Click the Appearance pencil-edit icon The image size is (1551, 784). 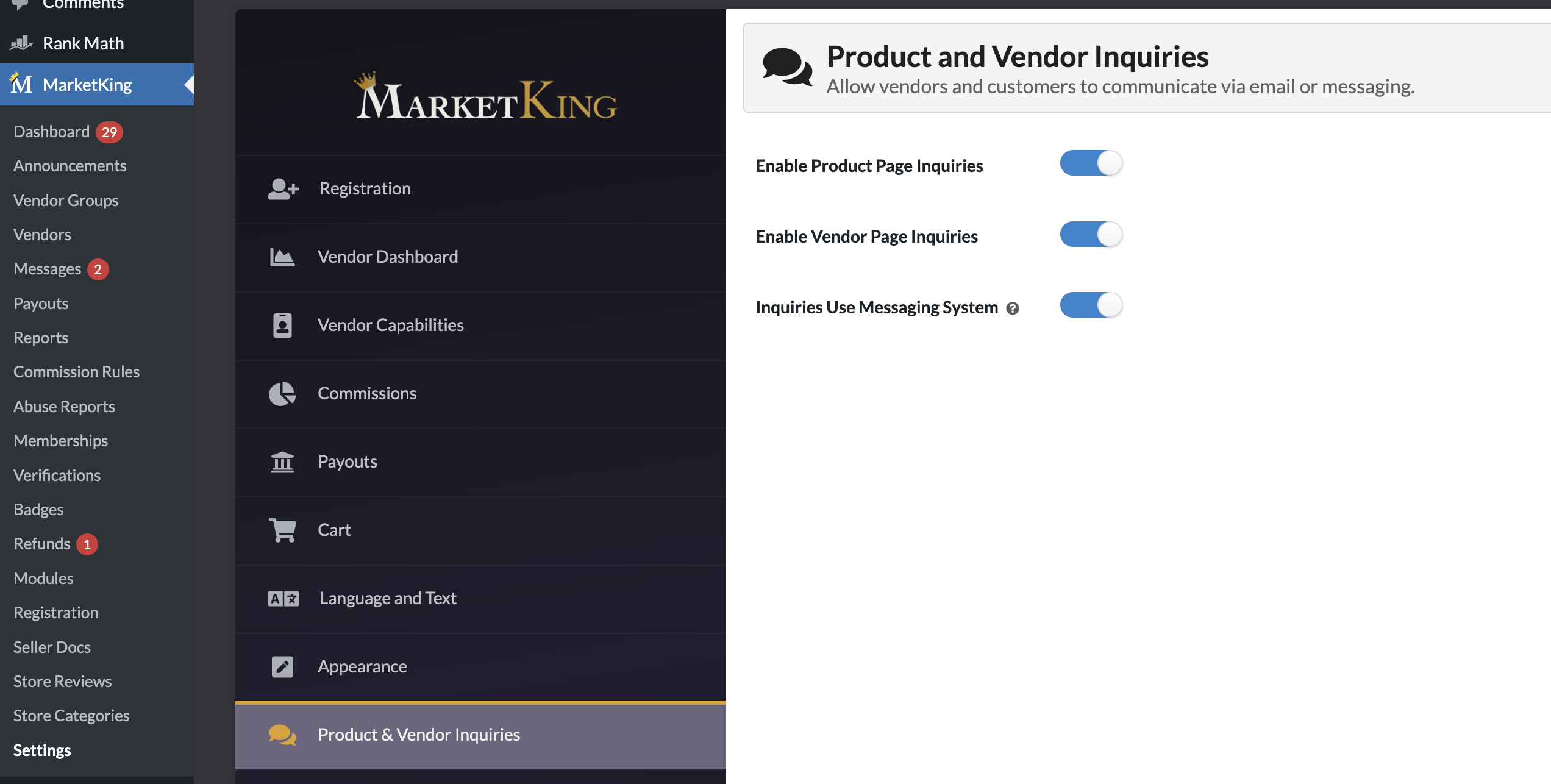coord(282,667)
